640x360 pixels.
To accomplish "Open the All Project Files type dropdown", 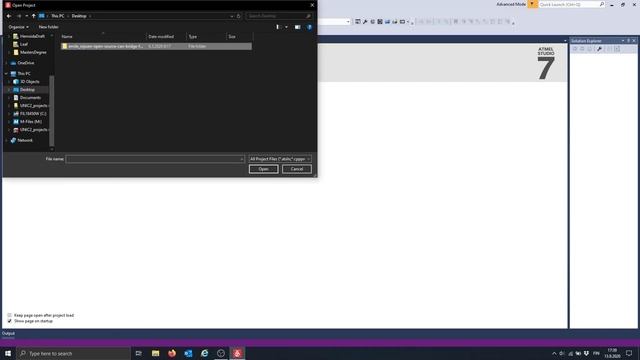I will [x=280, y=159].
